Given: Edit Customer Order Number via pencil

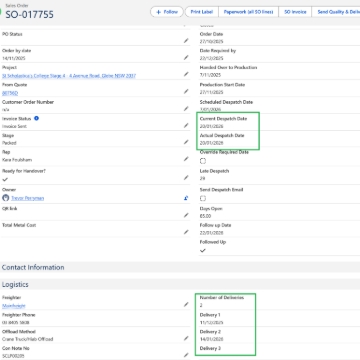Looking at the screenshot, I should pos(186,109).
